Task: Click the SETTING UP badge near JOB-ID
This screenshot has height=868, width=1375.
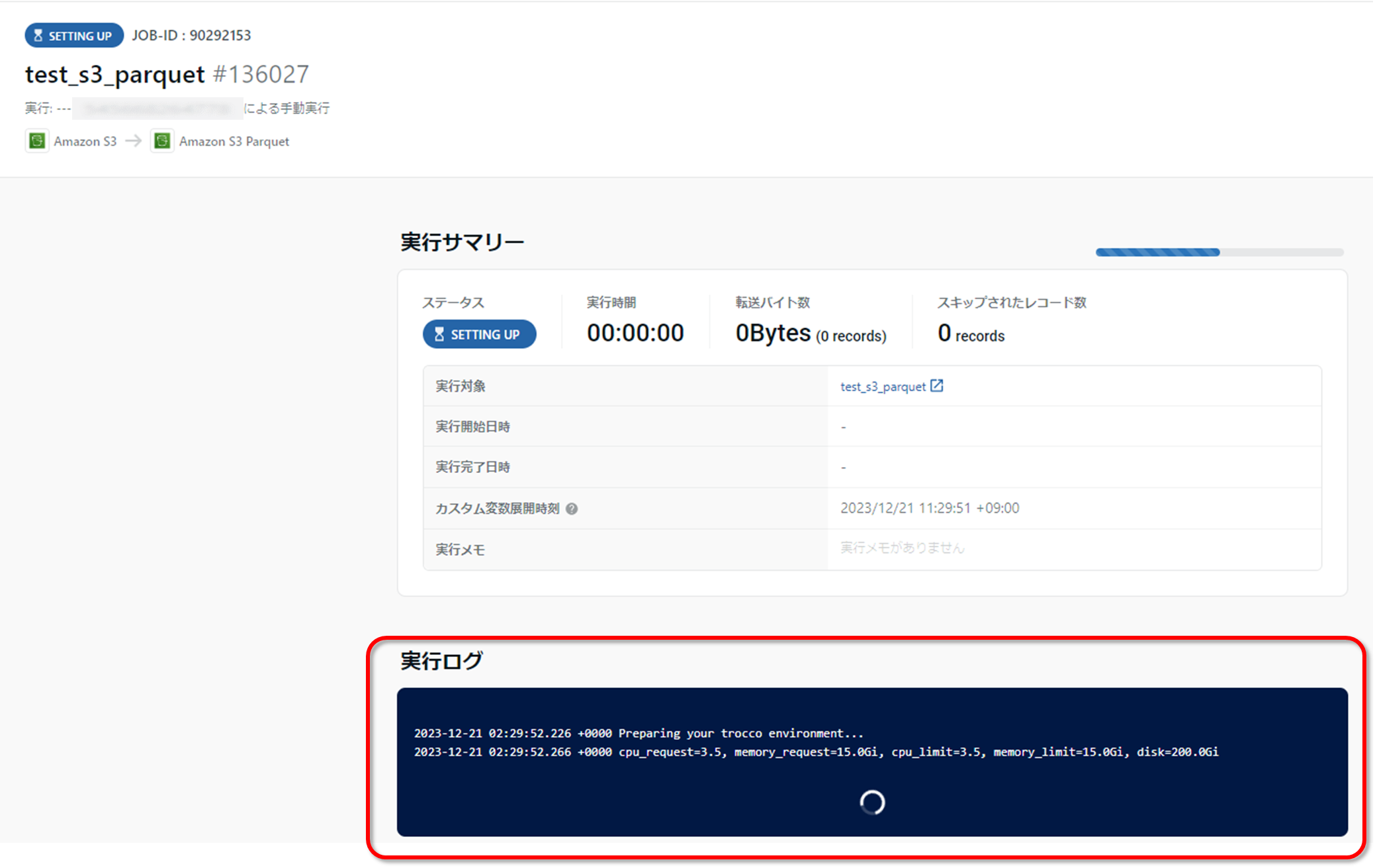Action: [x=74, y=36]
